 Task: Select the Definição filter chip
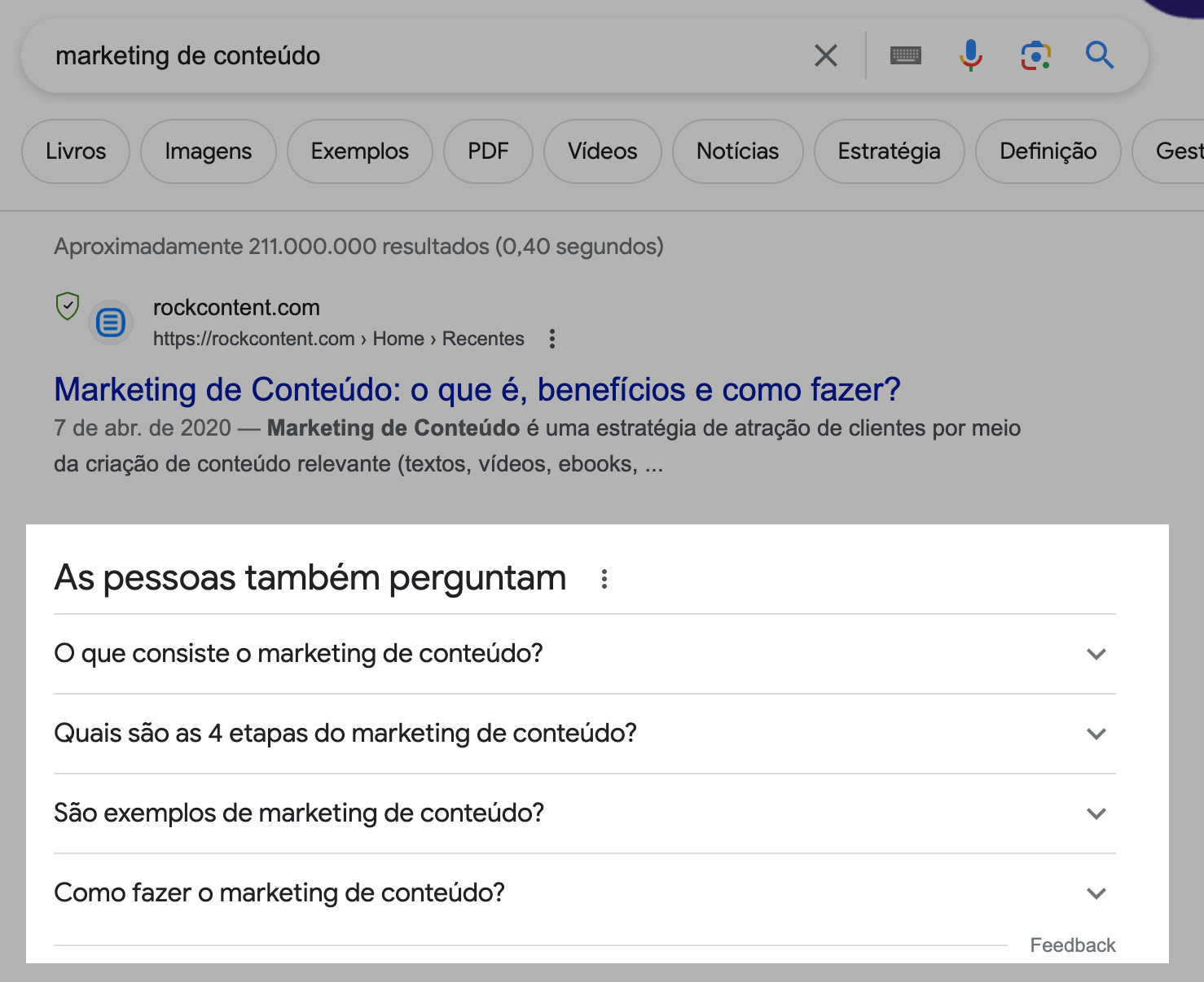(1048, 151)
